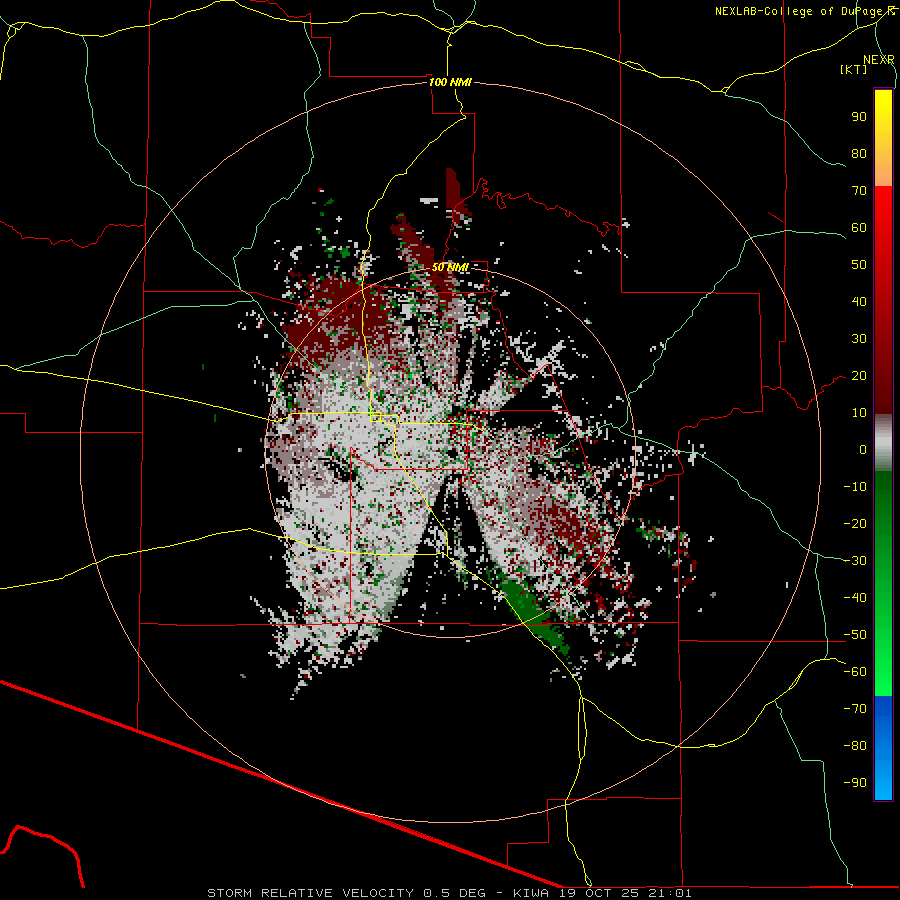Click the "50 NMI" range ring label
Screen dimensions: 900x900
click(450, 267)
